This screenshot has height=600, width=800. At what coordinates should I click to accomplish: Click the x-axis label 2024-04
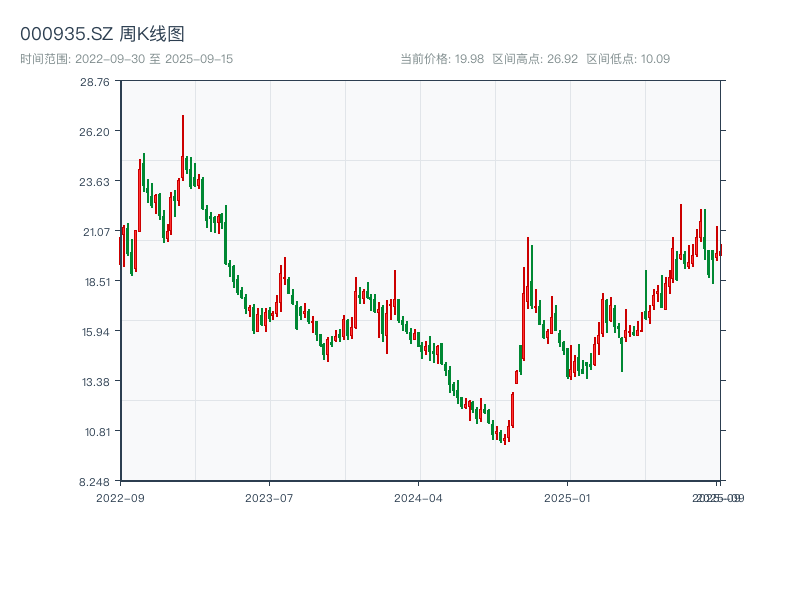[418, 498]
